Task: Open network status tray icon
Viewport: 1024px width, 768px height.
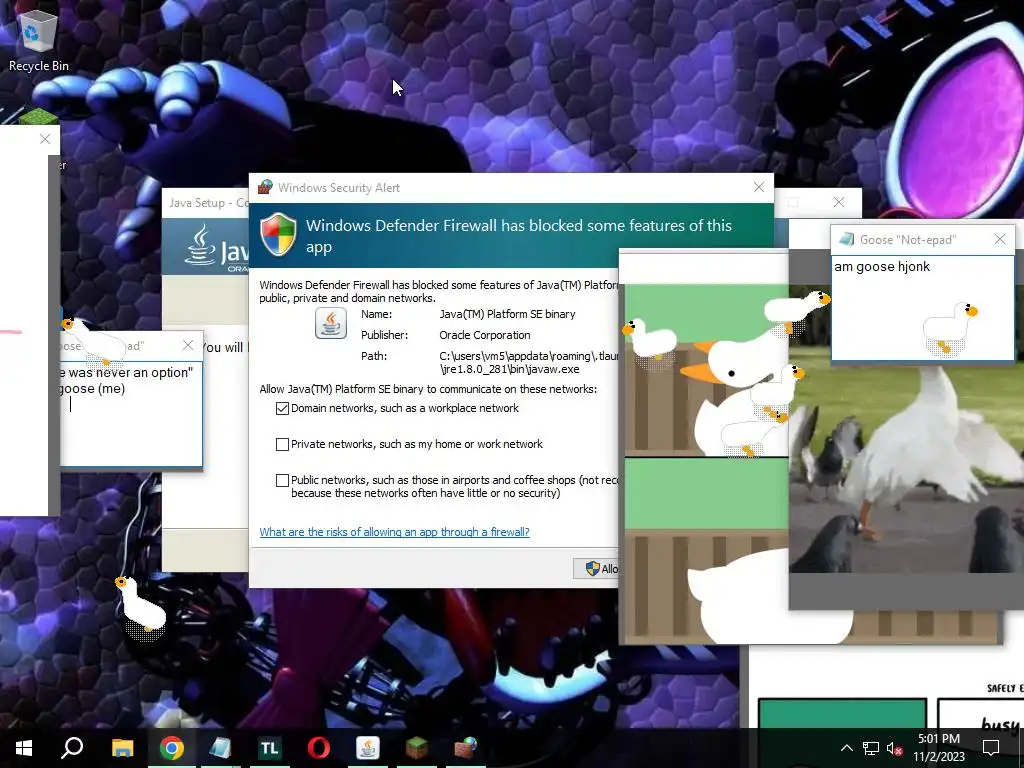Action: [x=871, y=748]
